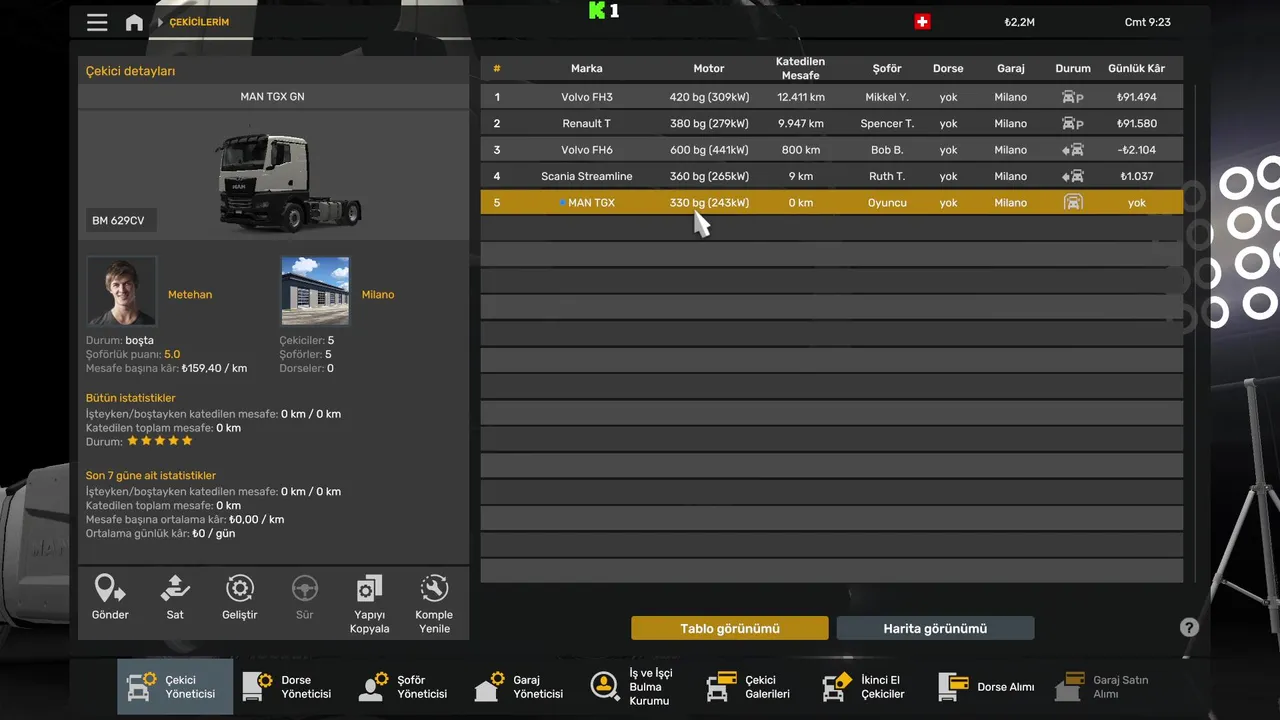
Task: Go to the home screen icon
Action: [x=134, y=22]
